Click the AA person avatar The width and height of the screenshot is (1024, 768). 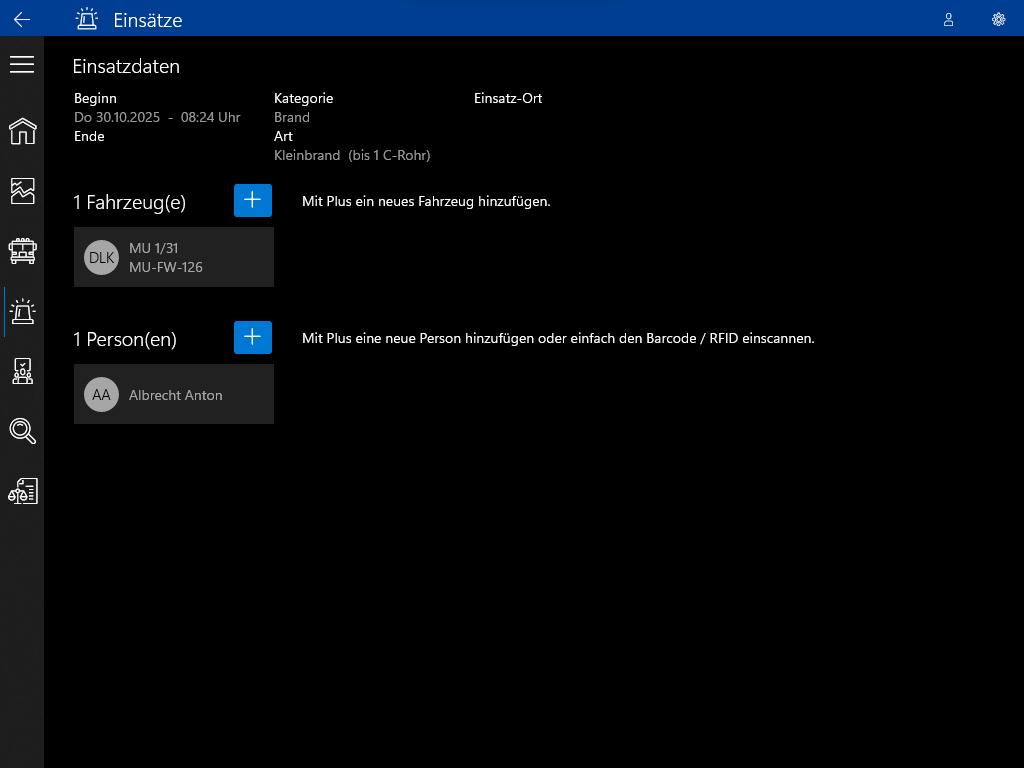[101, 394]
